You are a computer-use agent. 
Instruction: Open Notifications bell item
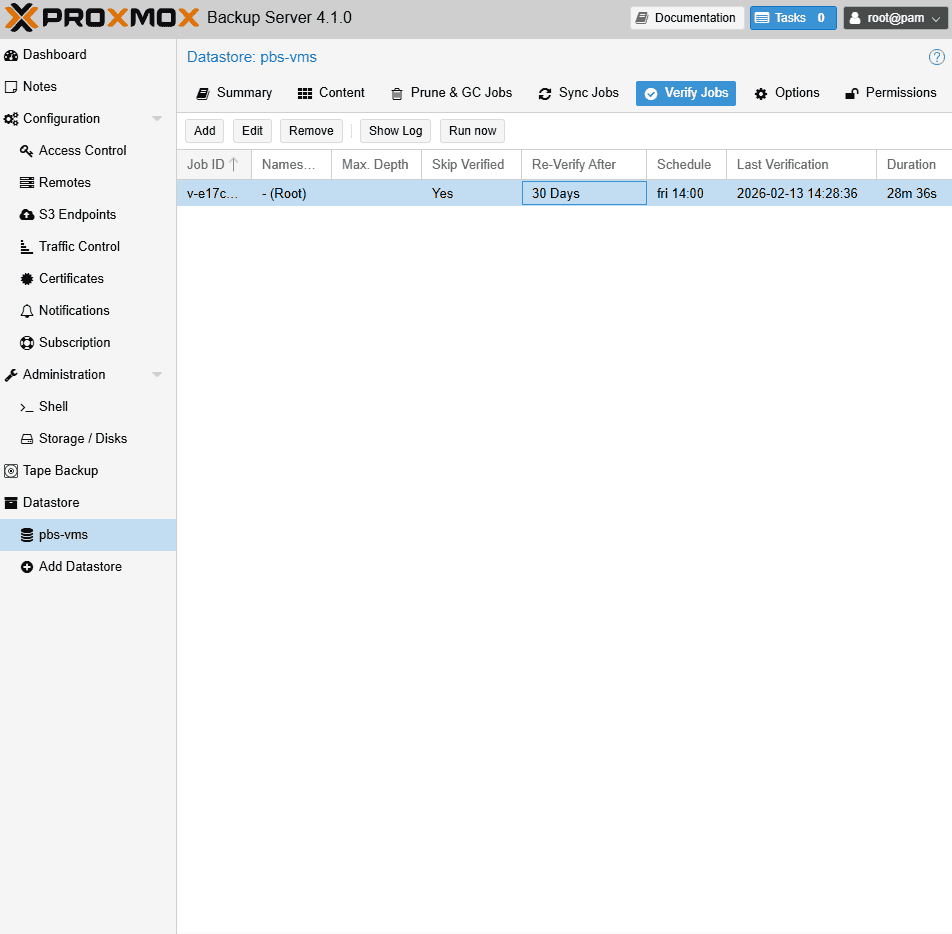73,311
